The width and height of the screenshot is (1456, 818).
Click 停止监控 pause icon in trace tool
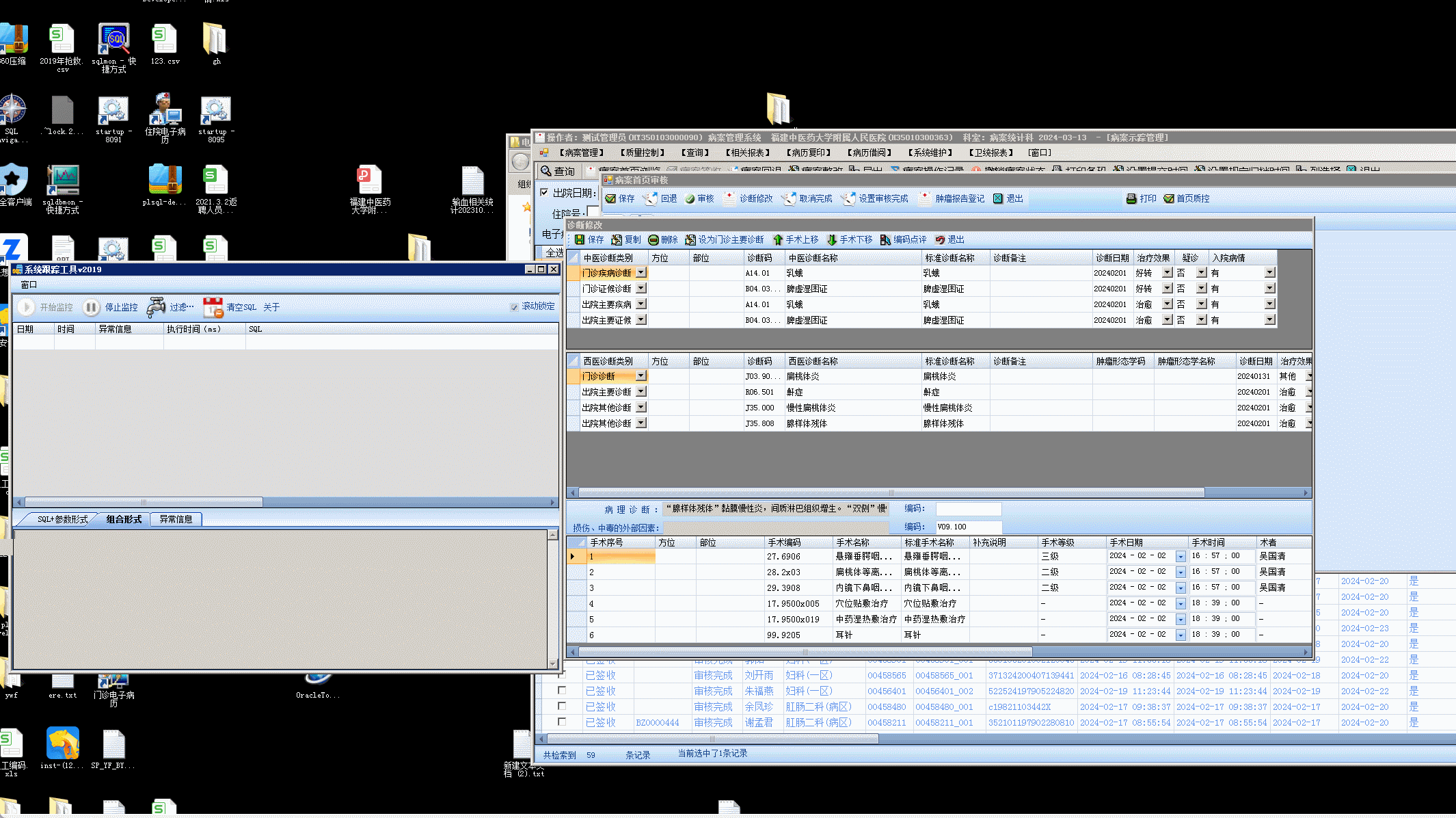pyautogui.click(x=91, y=308)
